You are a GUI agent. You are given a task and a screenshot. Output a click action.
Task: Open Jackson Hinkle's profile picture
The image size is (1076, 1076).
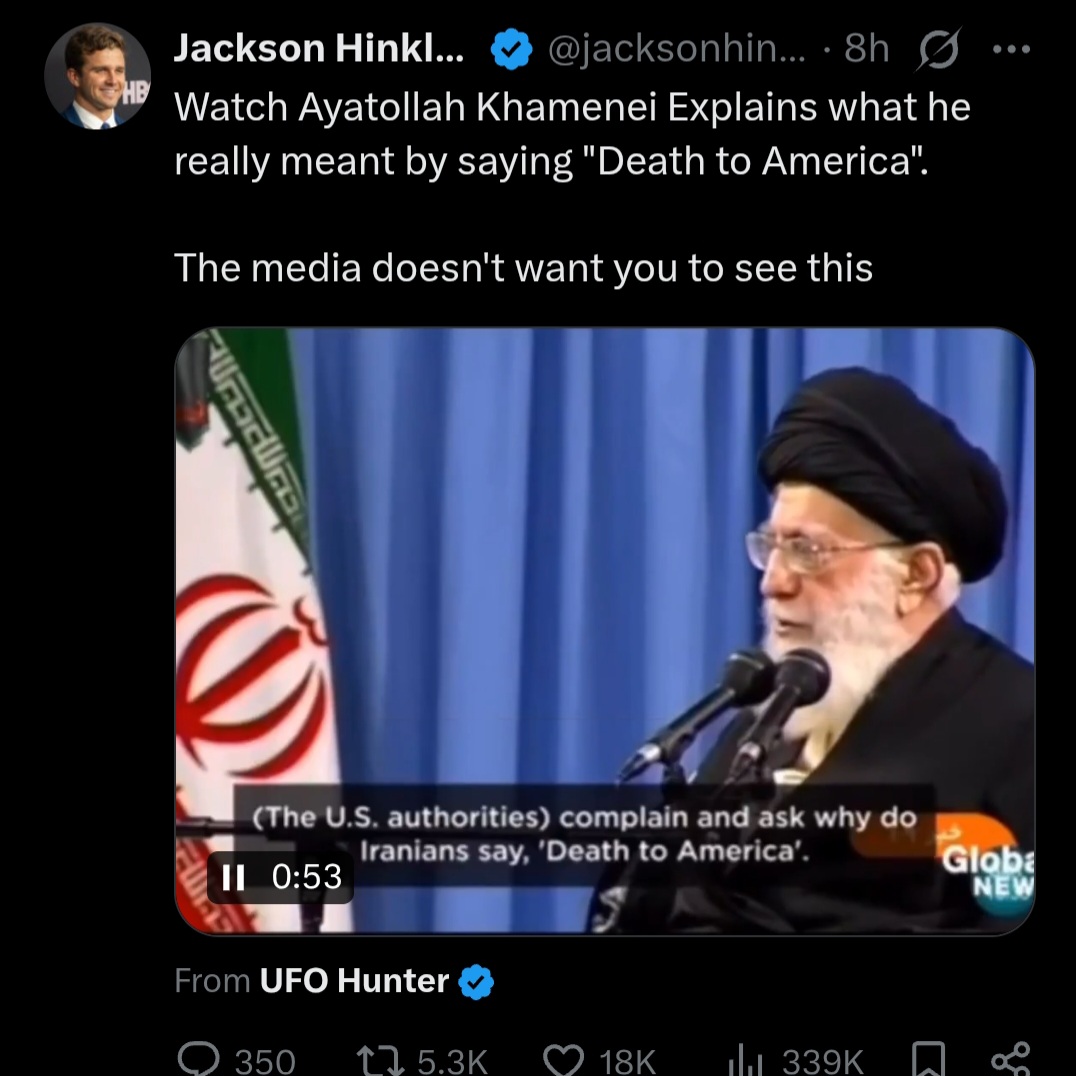[x=97, y=76]
